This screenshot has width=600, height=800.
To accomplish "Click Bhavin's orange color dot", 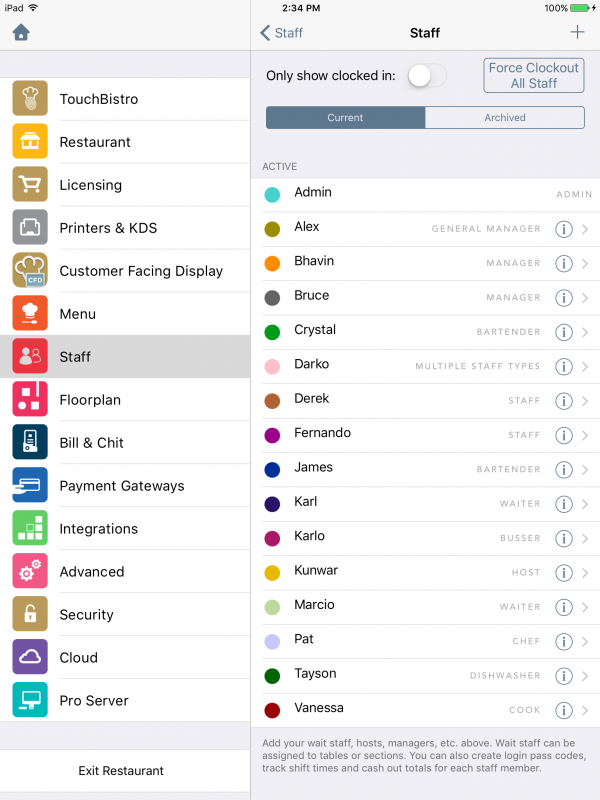I will [x=272, y=264].
